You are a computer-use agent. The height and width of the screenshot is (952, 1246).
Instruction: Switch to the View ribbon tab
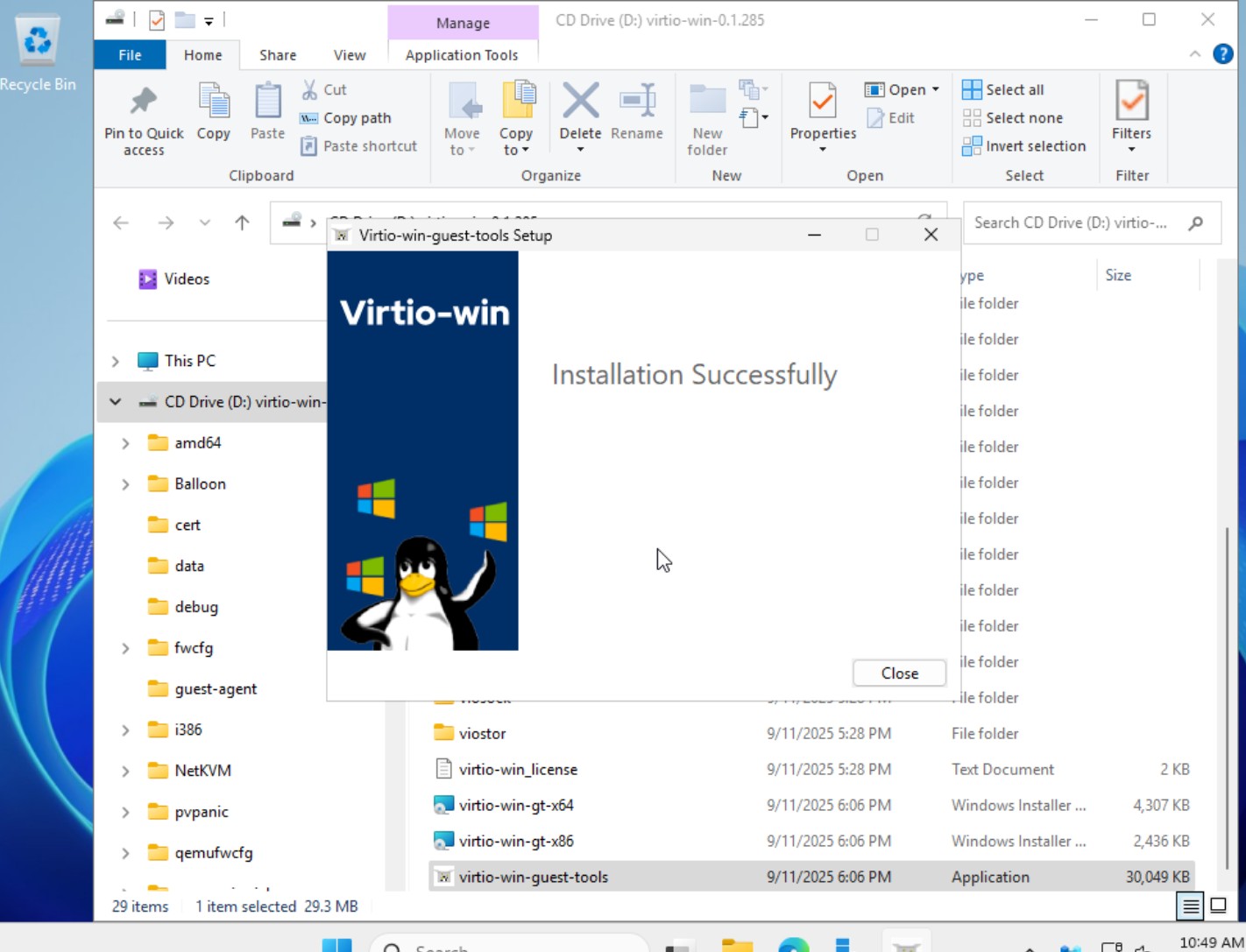point(349,55)
